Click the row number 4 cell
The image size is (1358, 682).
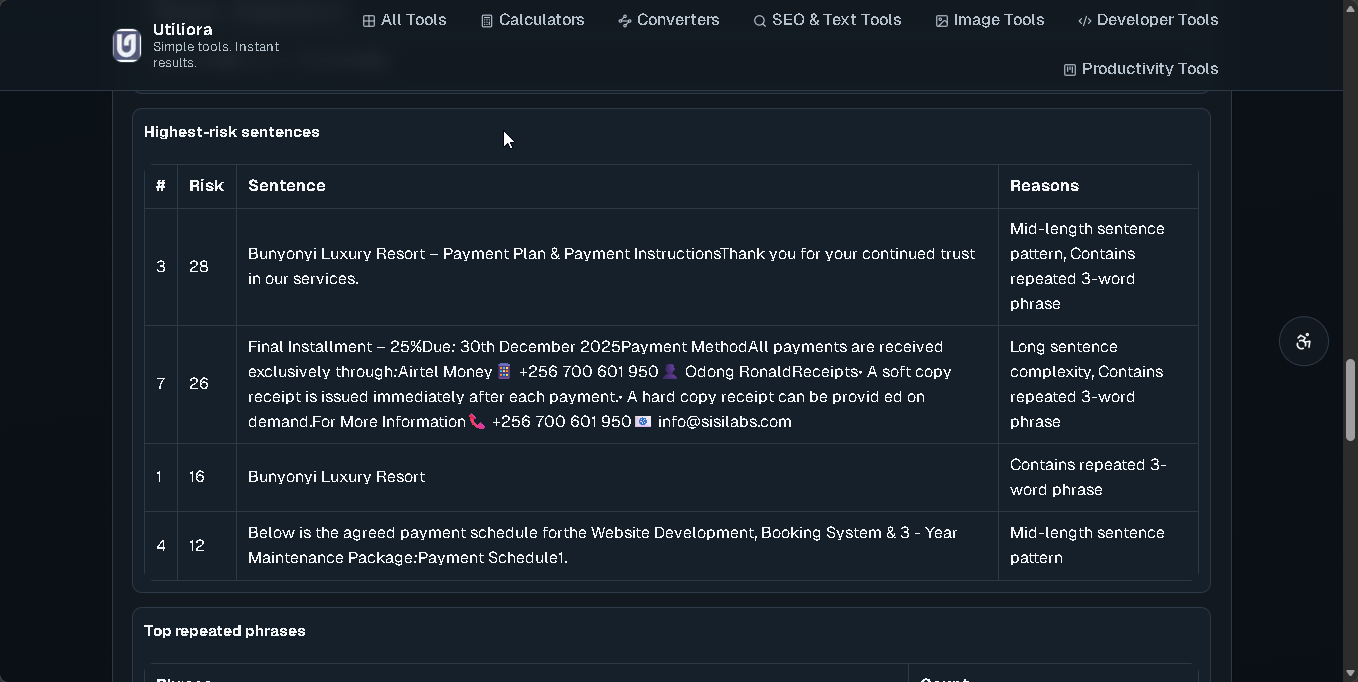161,546
